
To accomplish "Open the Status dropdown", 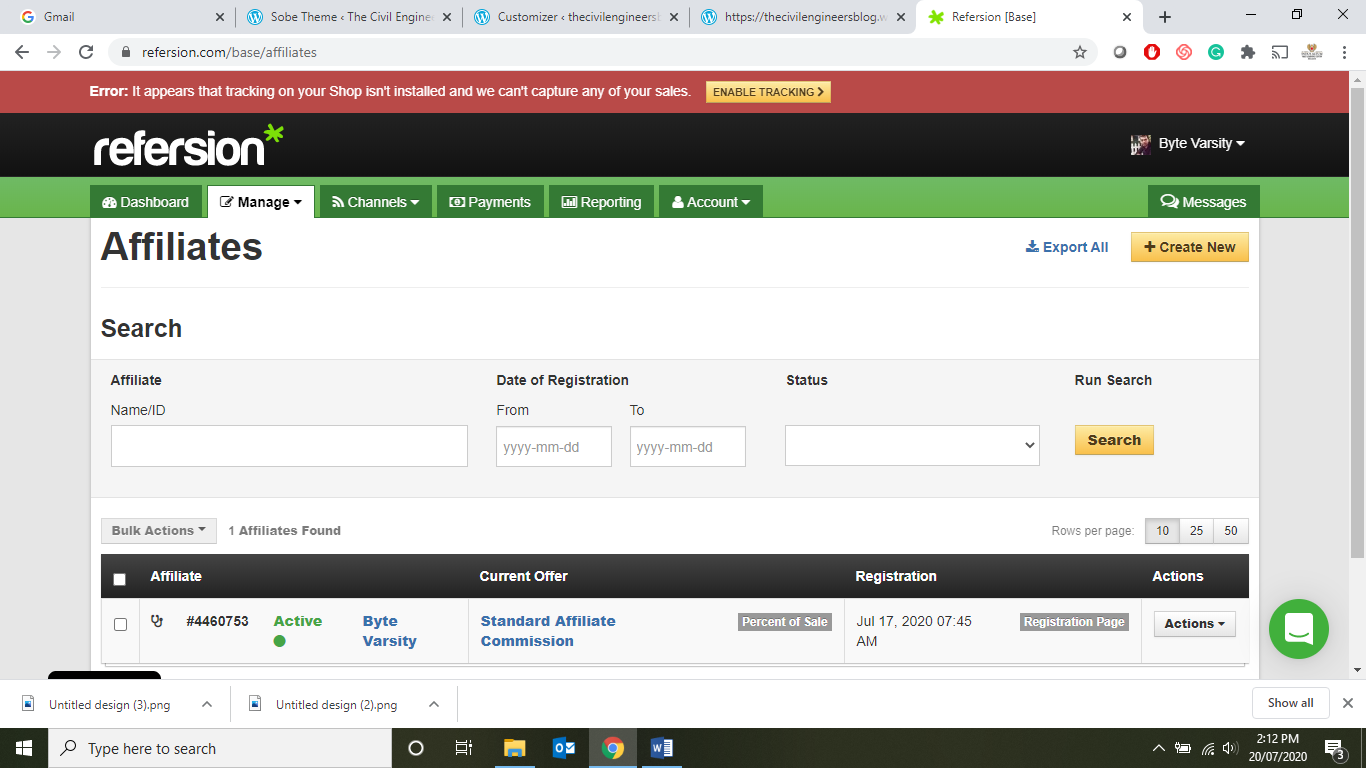I will coord(912,446).
